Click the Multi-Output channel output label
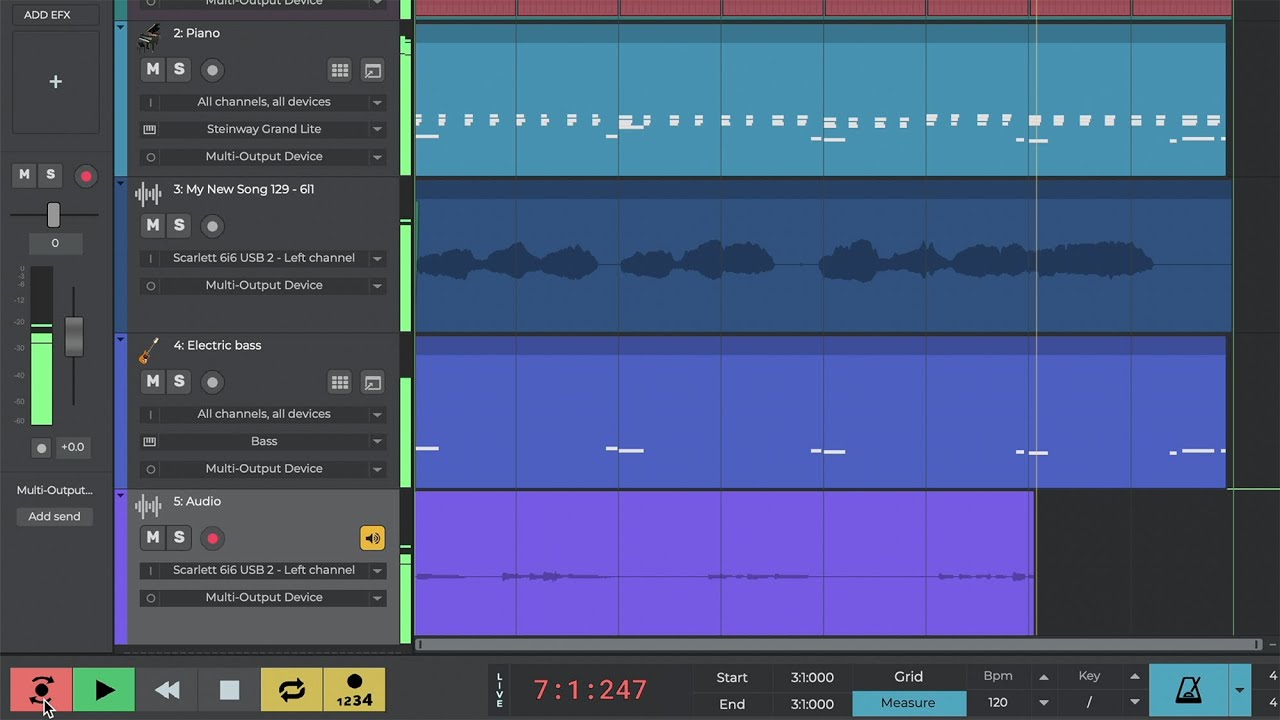The image size is (1280, 720). tap(54, 490)
